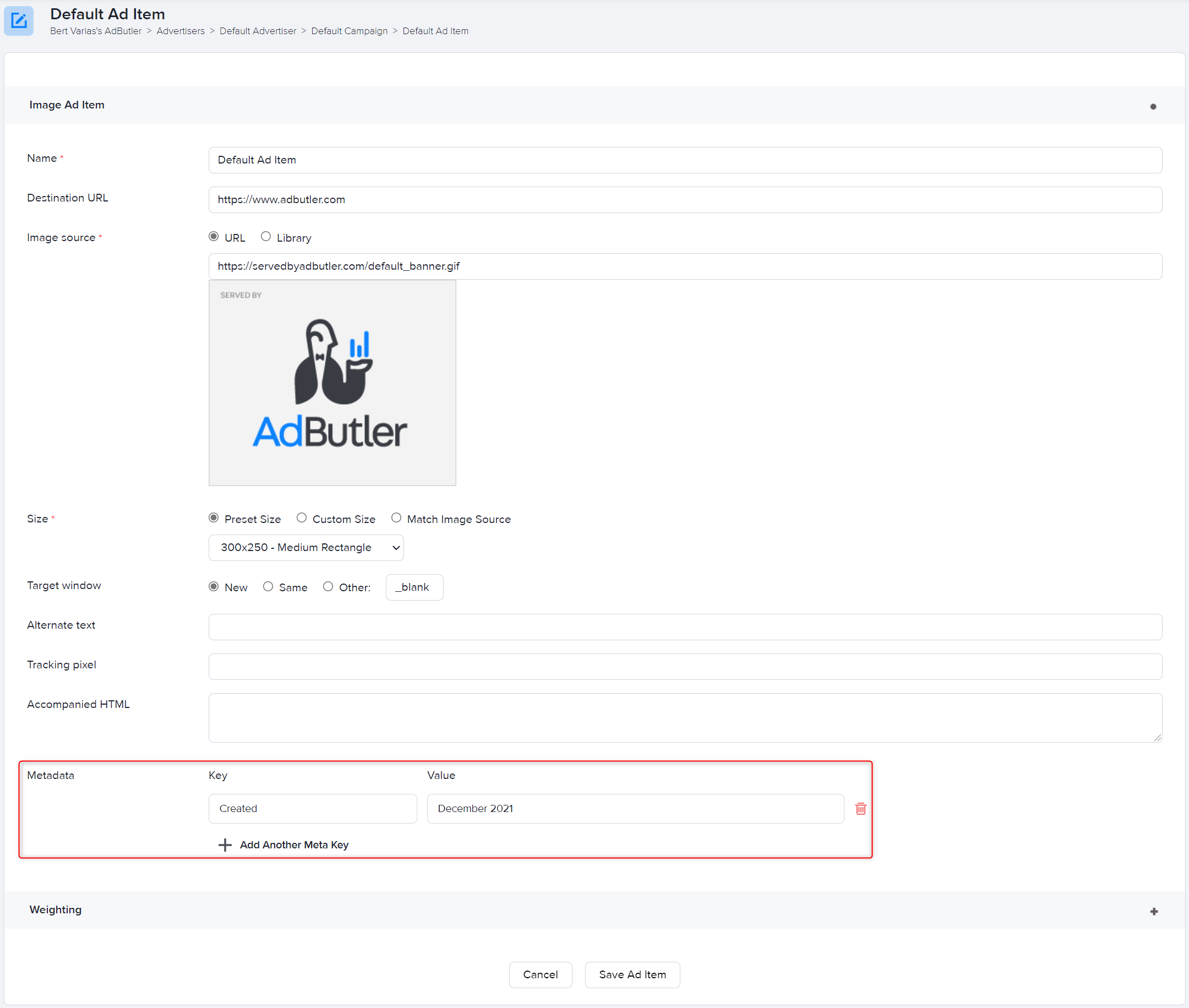Click the edit pencil icon in the page header
The width and height of the screenshot is (1189, 1008).
tap(19, 20)
